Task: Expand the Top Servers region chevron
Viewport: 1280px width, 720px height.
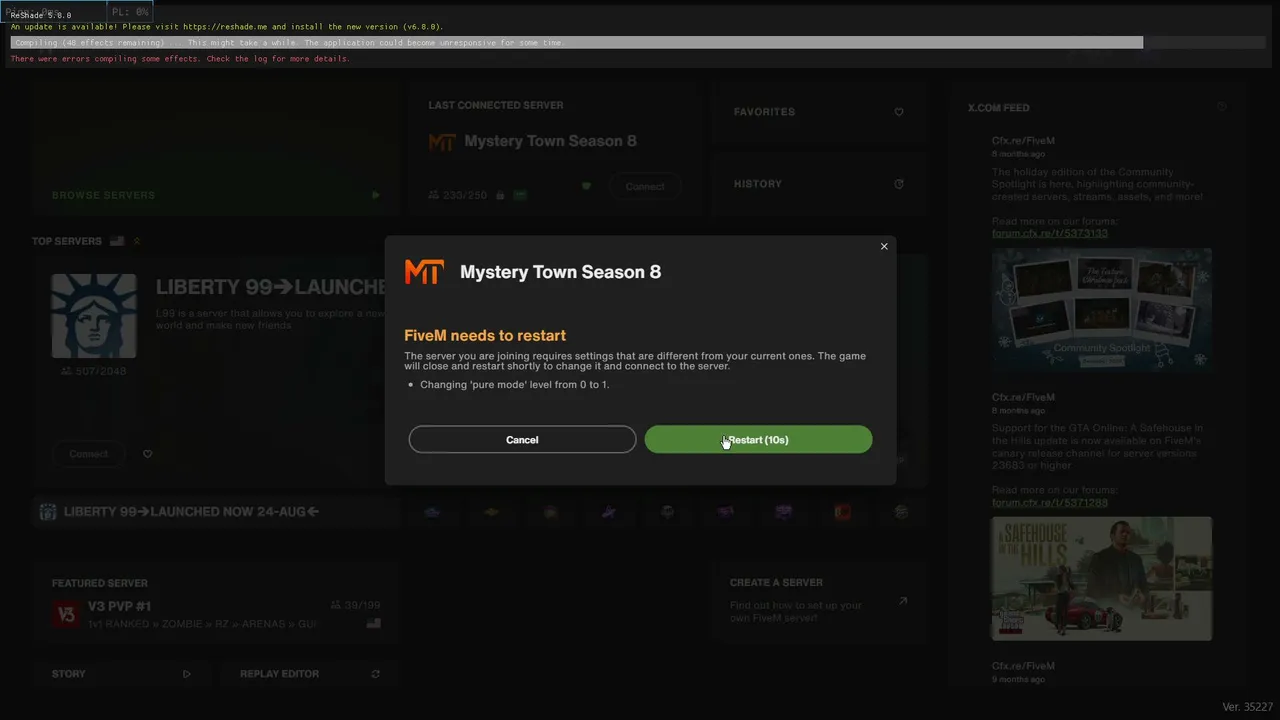Action: (137, 241)
